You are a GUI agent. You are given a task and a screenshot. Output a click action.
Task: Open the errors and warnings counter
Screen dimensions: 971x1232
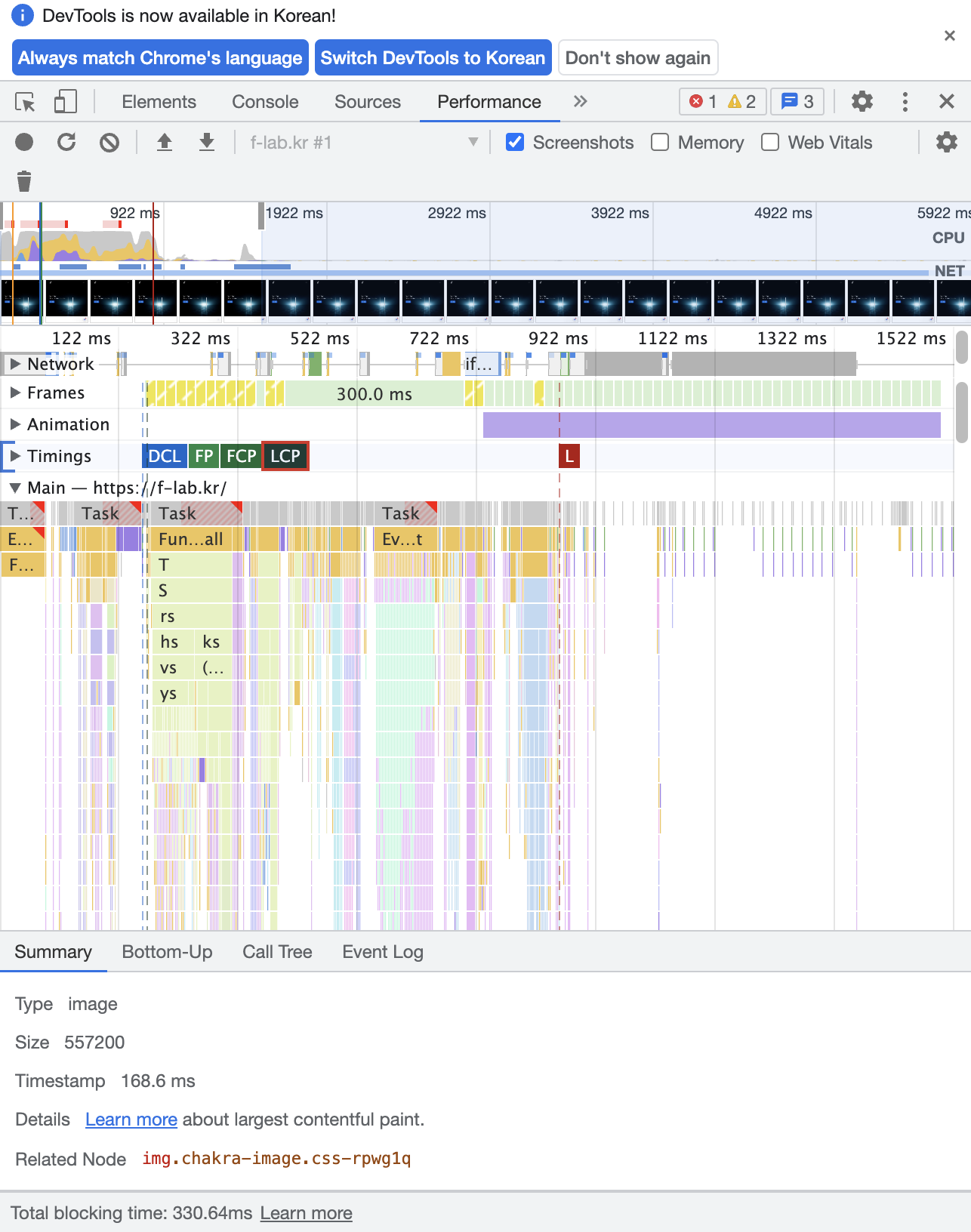pos(723,102)
